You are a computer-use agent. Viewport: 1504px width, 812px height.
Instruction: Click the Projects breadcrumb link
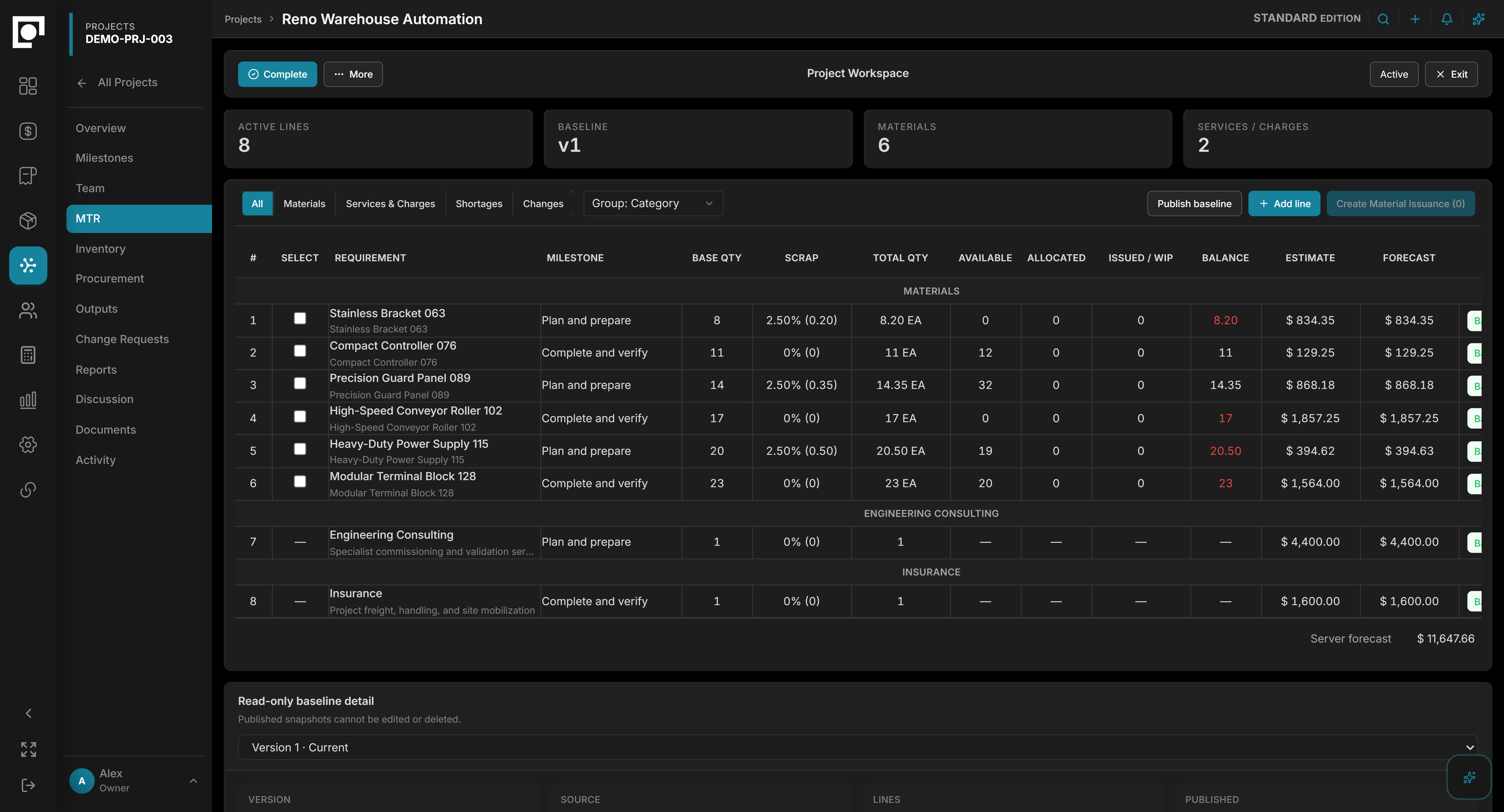coord(243,19)
